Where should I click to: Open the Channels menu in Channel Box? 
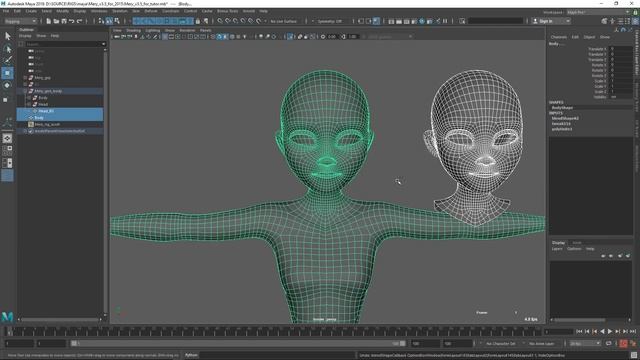(559, 37)
